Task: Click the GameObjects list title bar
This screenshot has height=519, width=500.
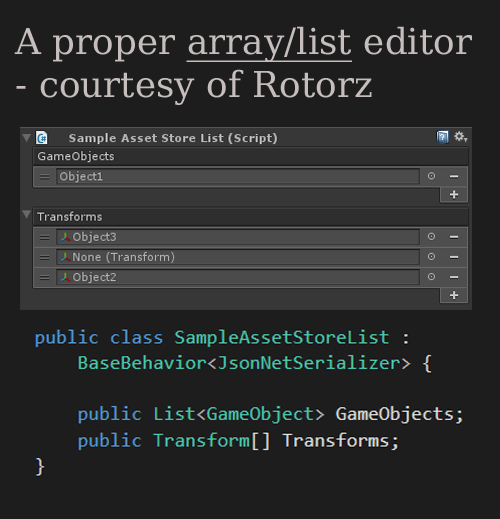Action: [250, 156]
